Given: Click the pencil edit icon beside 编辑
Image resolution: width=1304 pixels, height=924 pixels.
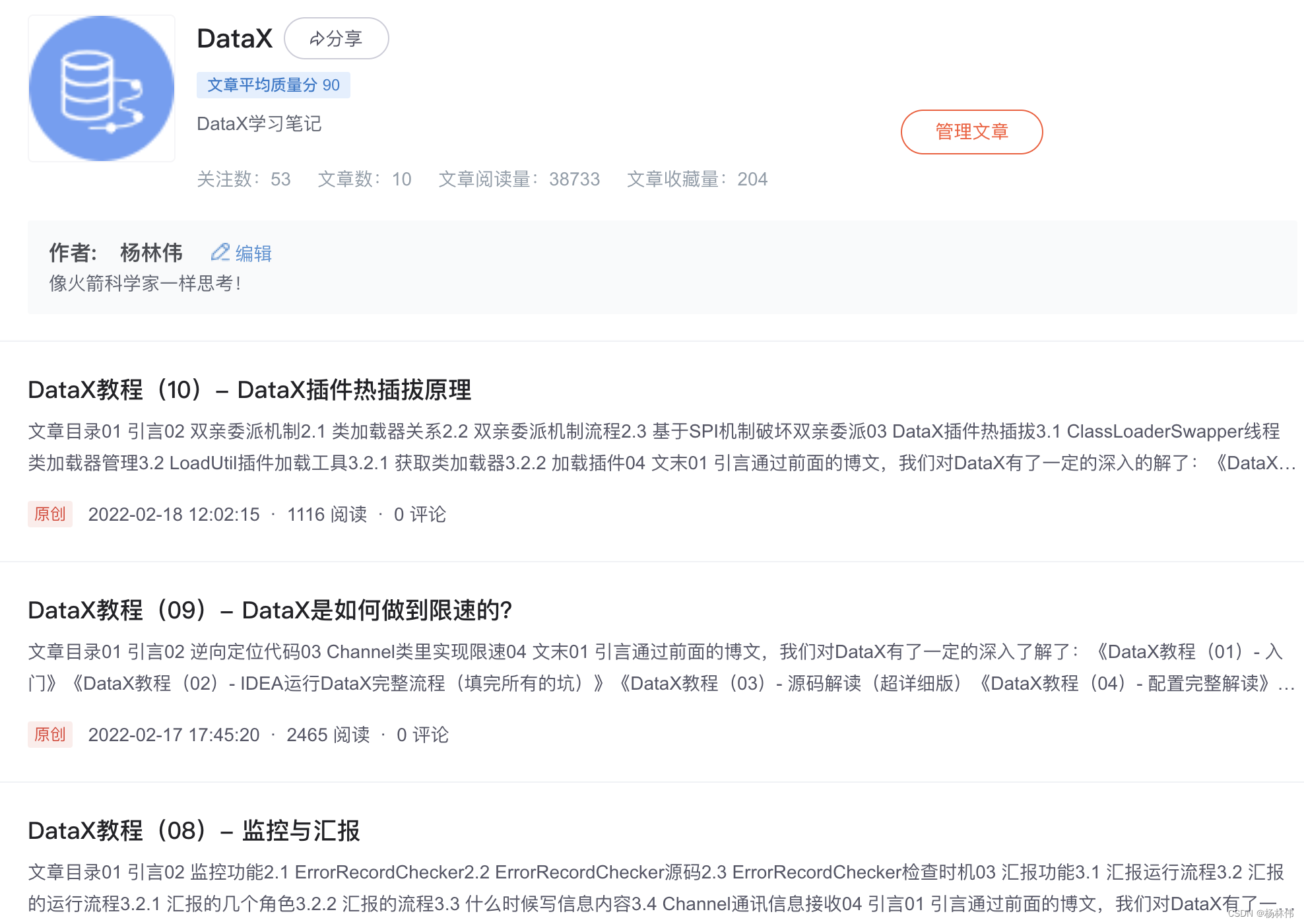Looking at the screenshot, I should click(x=220, y=253).
